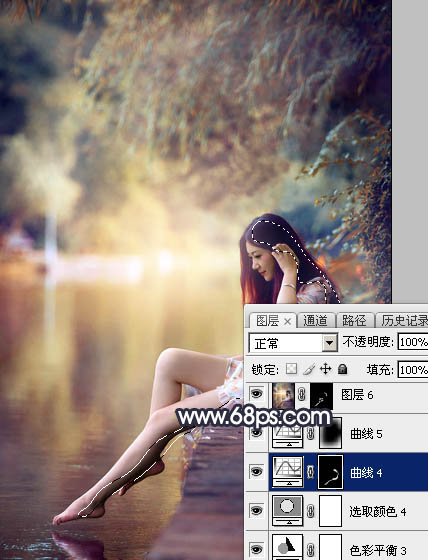Hide the 选取颜色 4 layer
Image resolution: width=428 pixels, height=560 pixels.
tap(257, 510)
